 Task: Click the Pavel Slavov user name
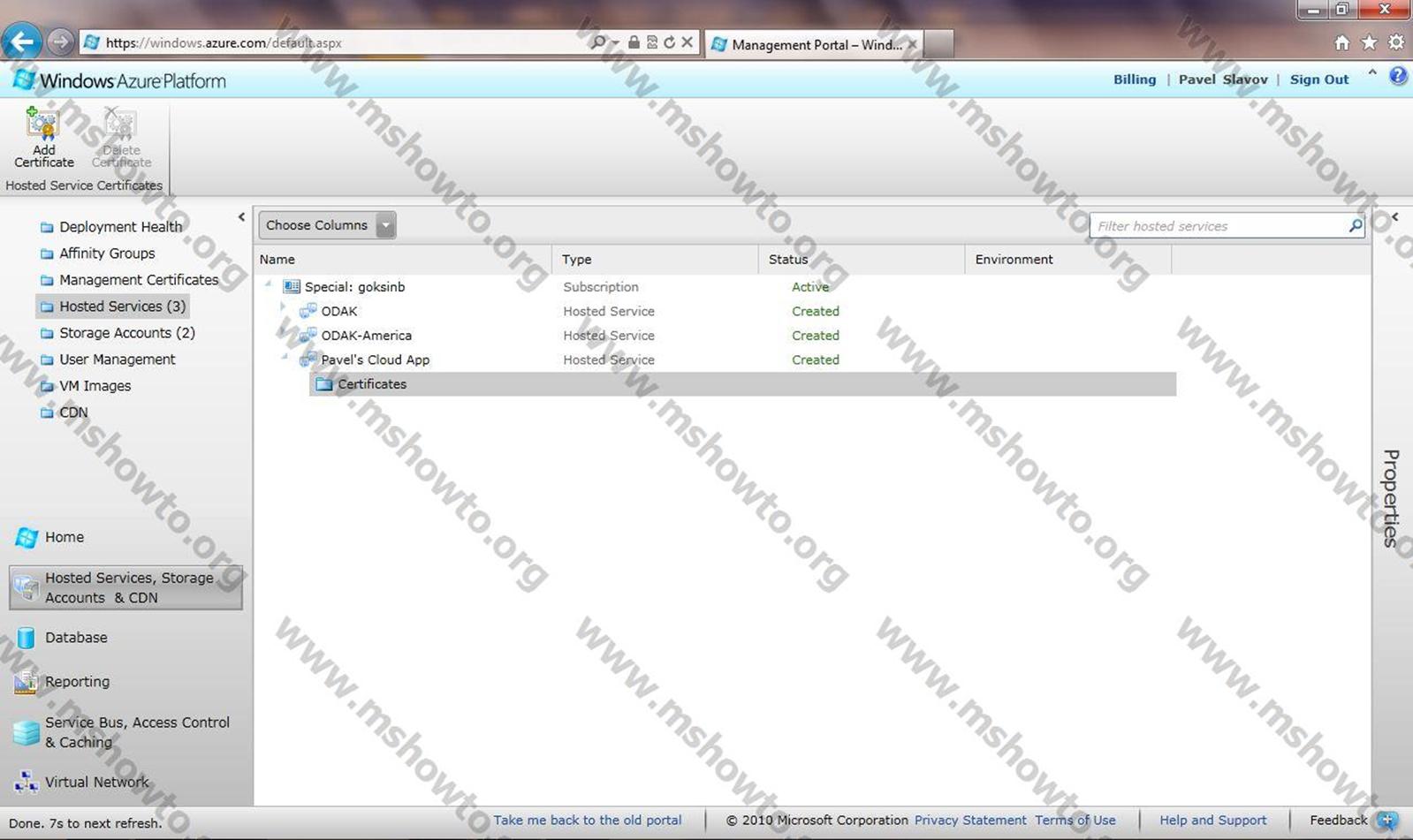1223,79
